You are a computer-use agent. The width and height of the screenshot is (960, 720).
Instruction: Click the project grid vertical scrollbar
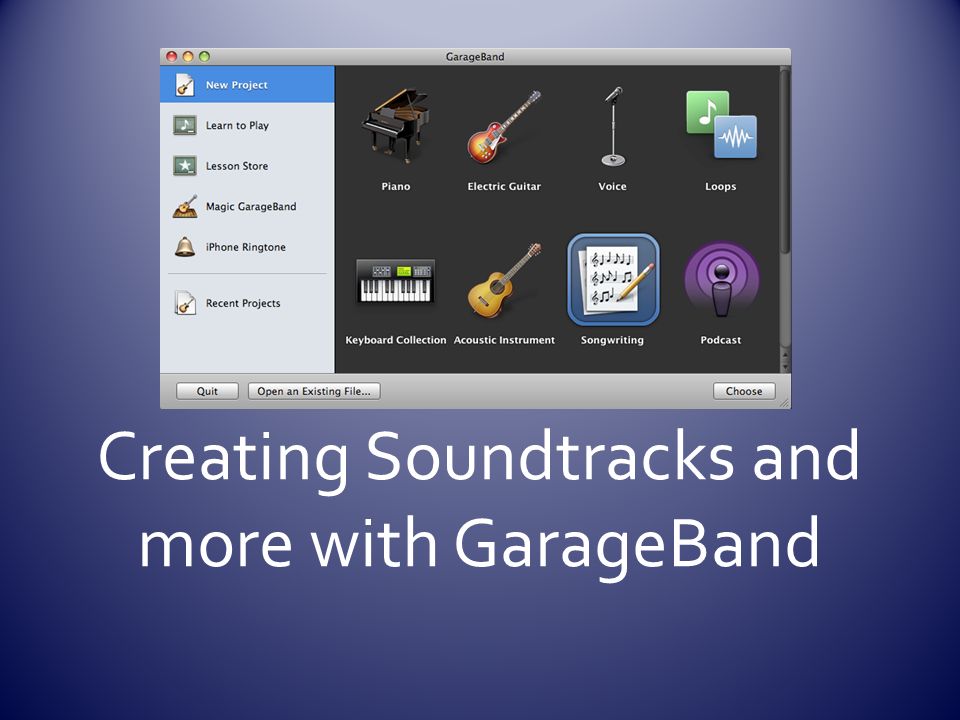pyautogui.click(x=785, y=160)
